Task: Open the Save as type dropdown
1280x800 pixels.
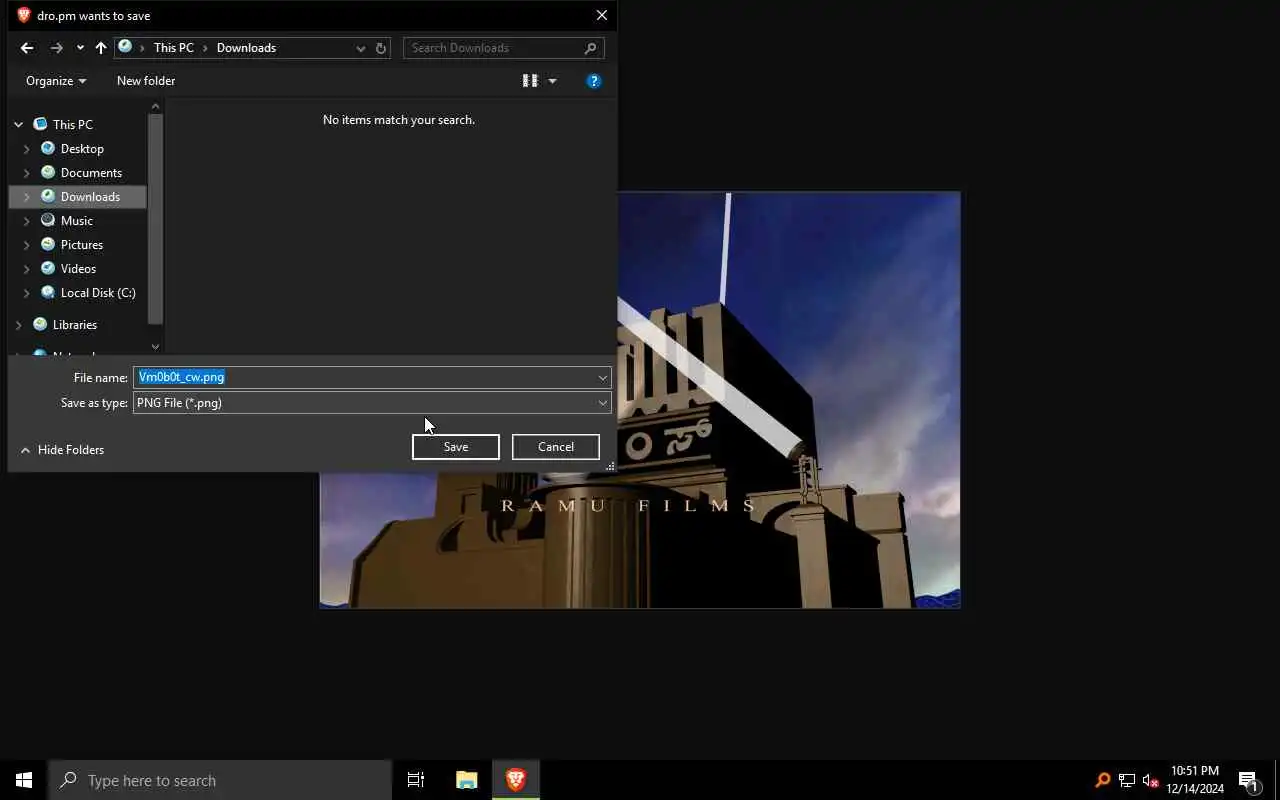Action: 372,403
